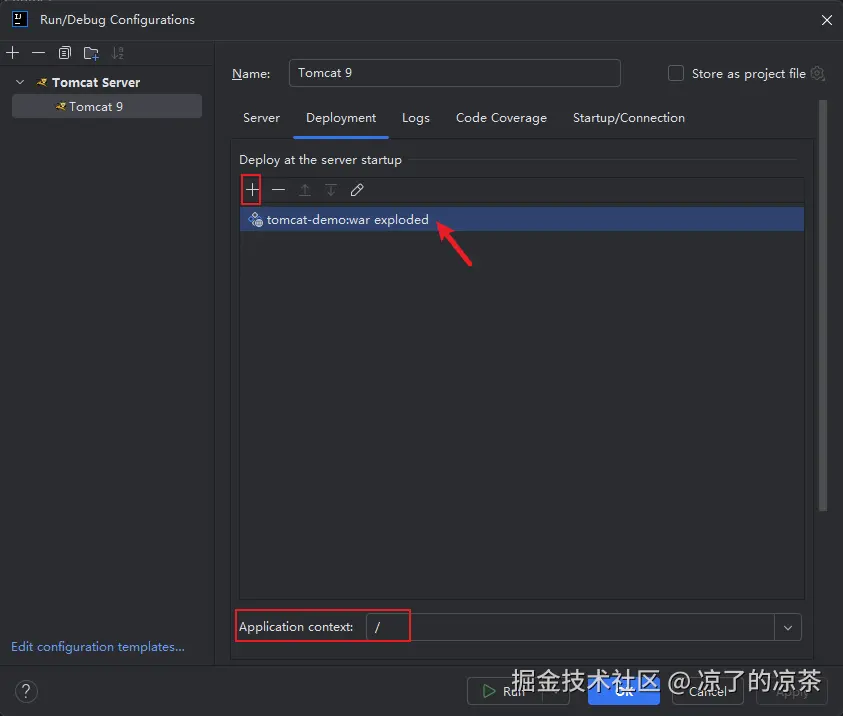The image size is (843, 716).
Task: Switch to the Server tab
Action: [261, 118]
